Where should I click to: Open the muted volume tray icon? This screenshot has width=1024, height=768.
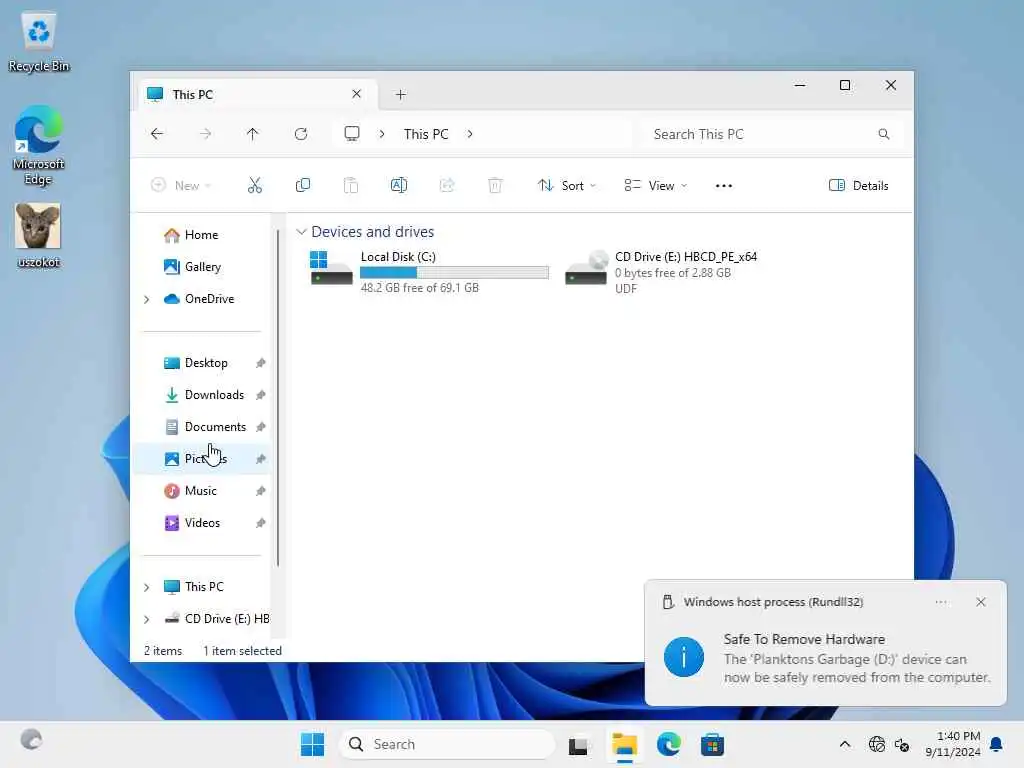point(902,744)
